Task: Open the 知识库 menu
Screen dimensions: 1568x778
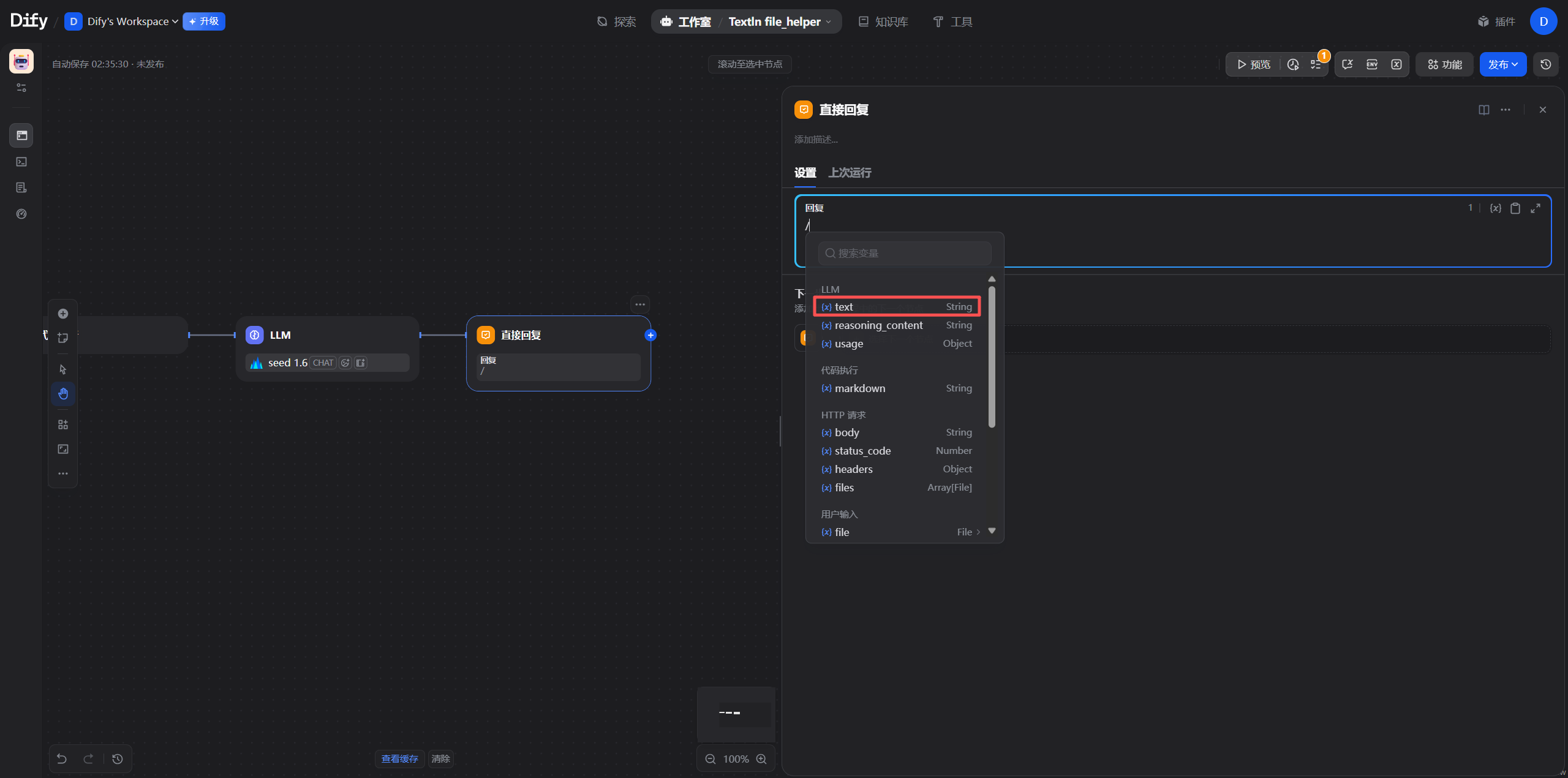Action: (883, 22)
